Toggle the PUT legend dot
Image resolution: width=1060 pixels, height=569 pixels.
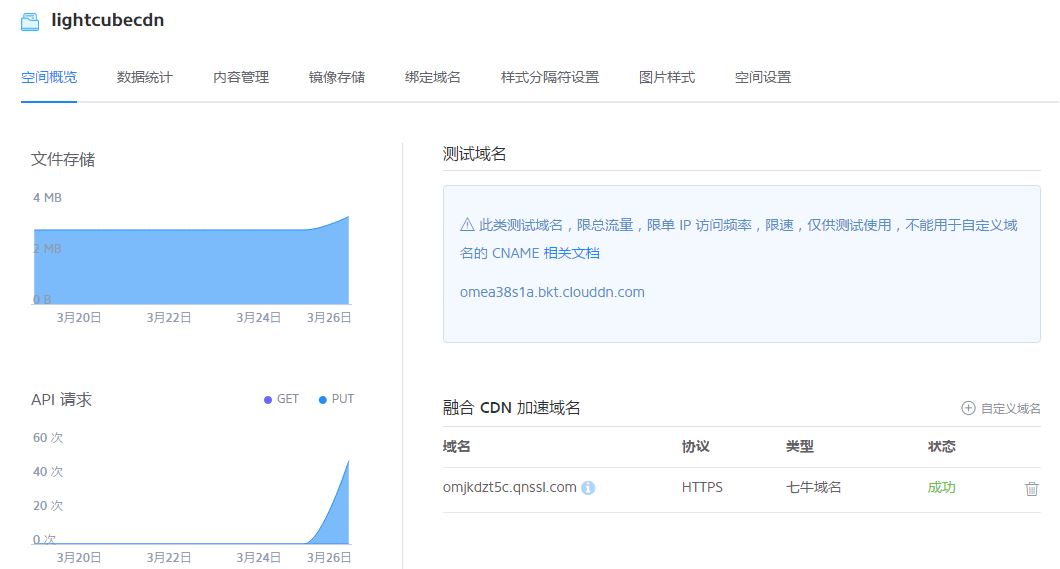point(322,399)
